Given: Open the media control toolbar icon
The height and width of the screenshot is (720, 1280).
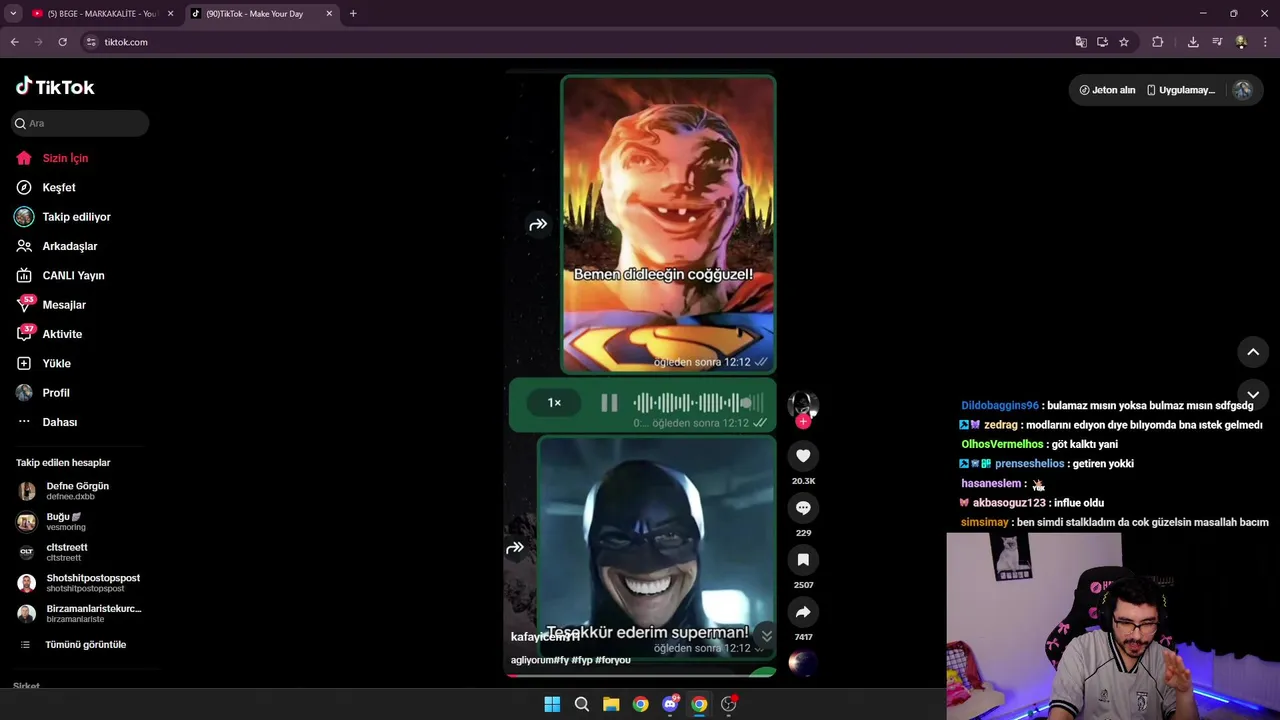Looking at the screenshot, I should pos(1217,42).
